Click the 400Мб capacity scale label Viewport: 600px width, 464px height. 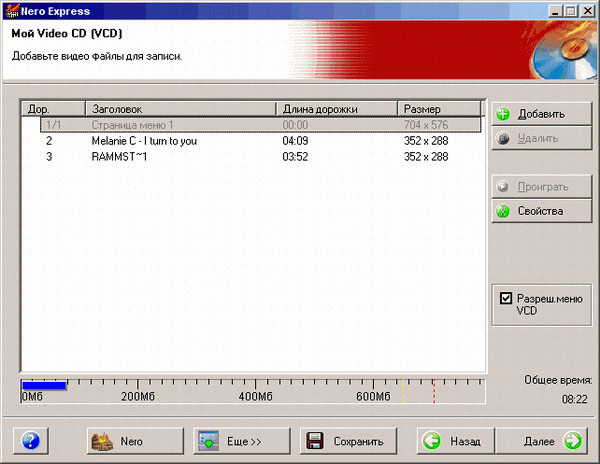tap(255, 397)
